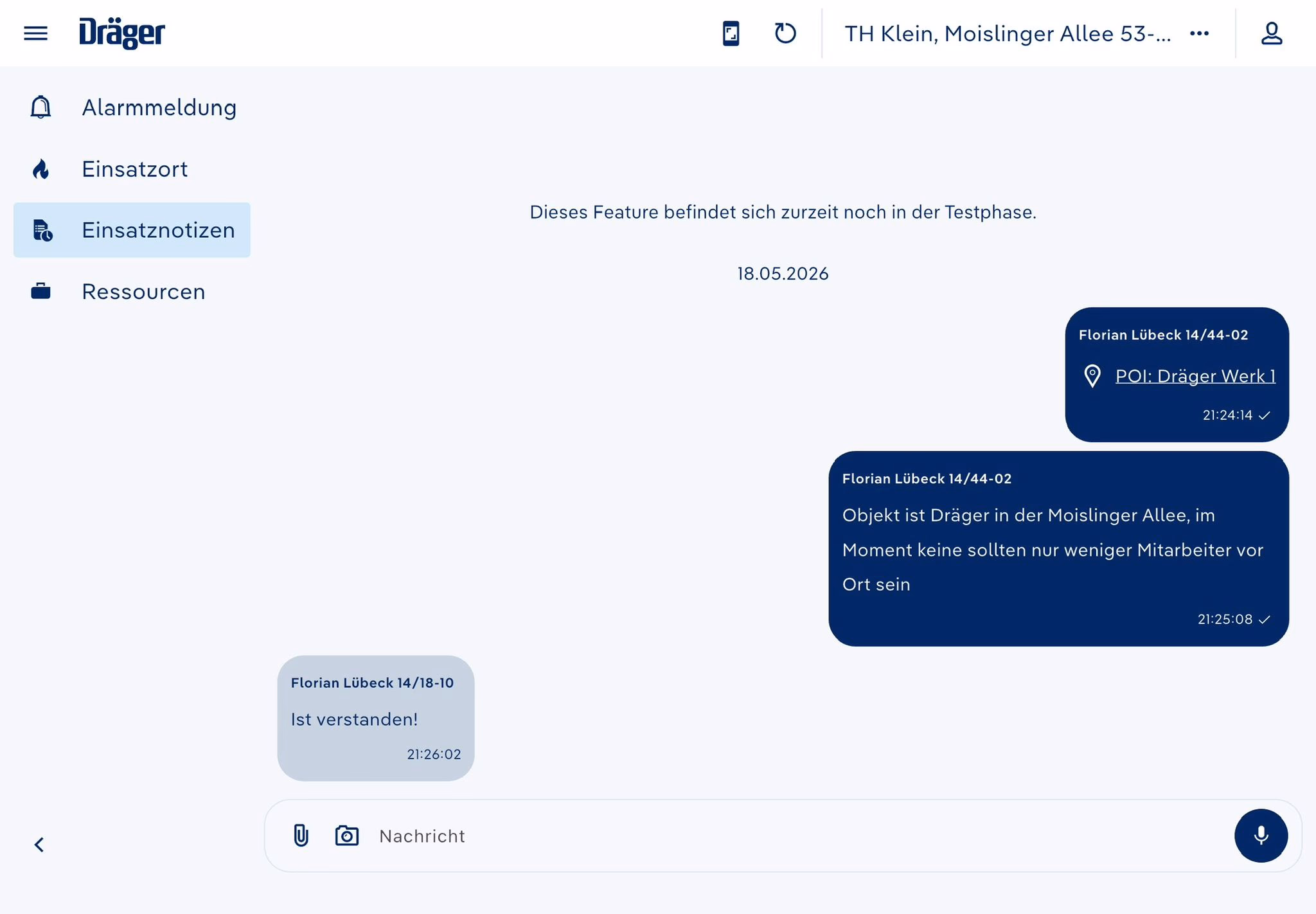Click the camera icon in message bar
Screen dimensions: 1316x914
click(x=347, y=836)
